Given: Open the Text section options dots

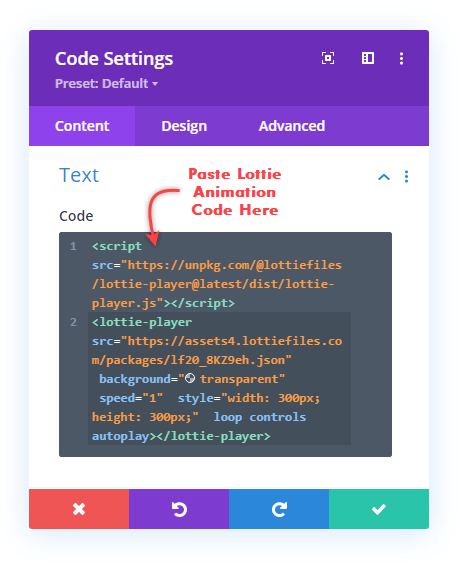Looking at the screenshot, I should coord(406,177).
